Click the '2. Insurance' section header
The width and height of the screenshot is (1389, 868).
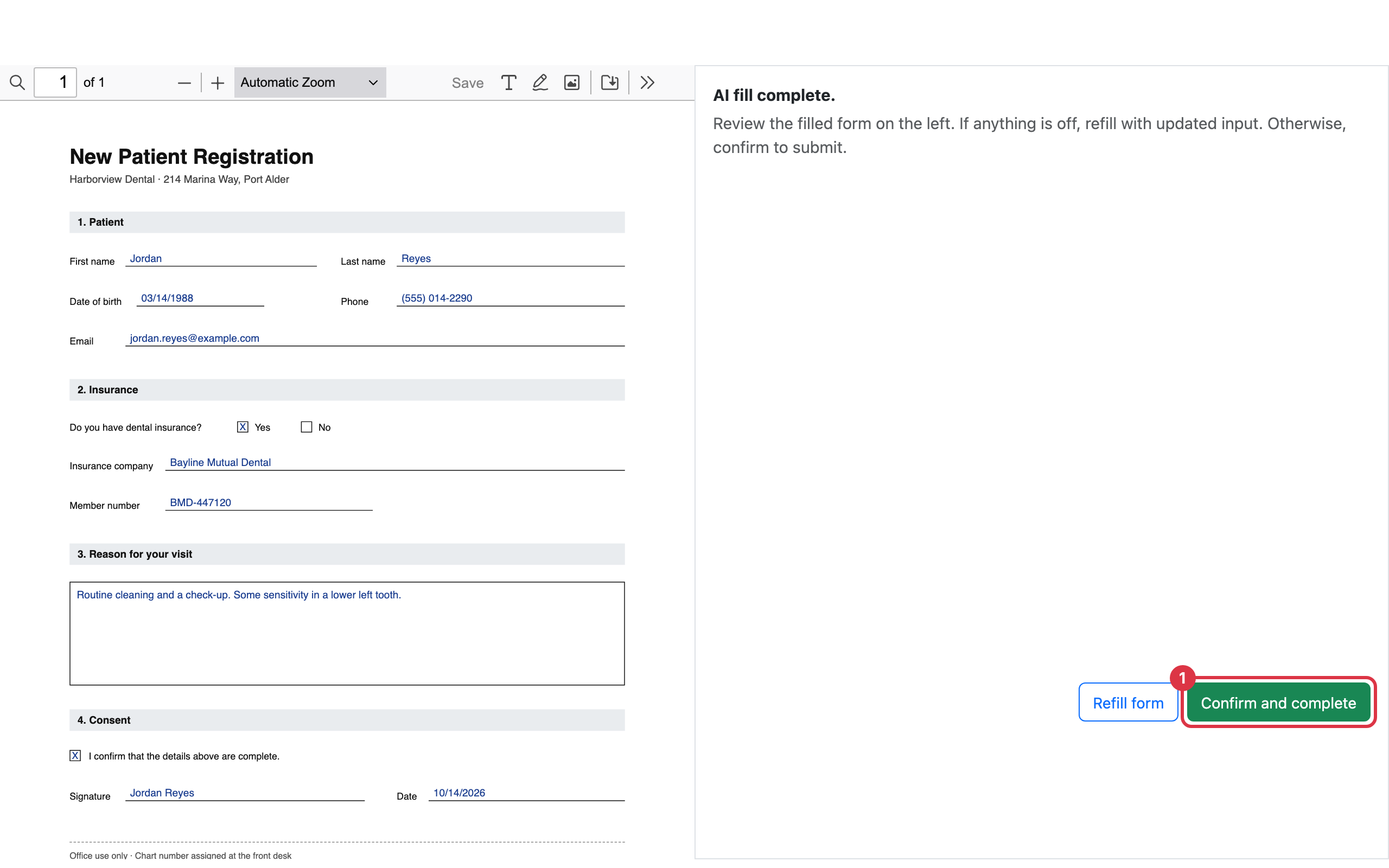click(x=347, y=390)
